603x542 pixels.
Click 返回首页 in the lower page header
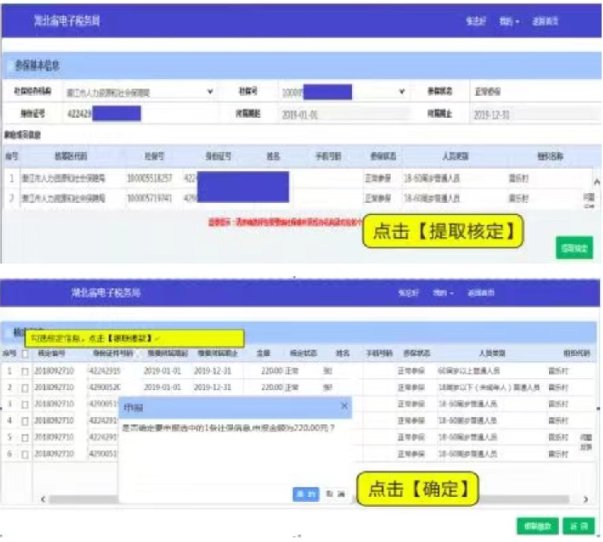[483, 293]
